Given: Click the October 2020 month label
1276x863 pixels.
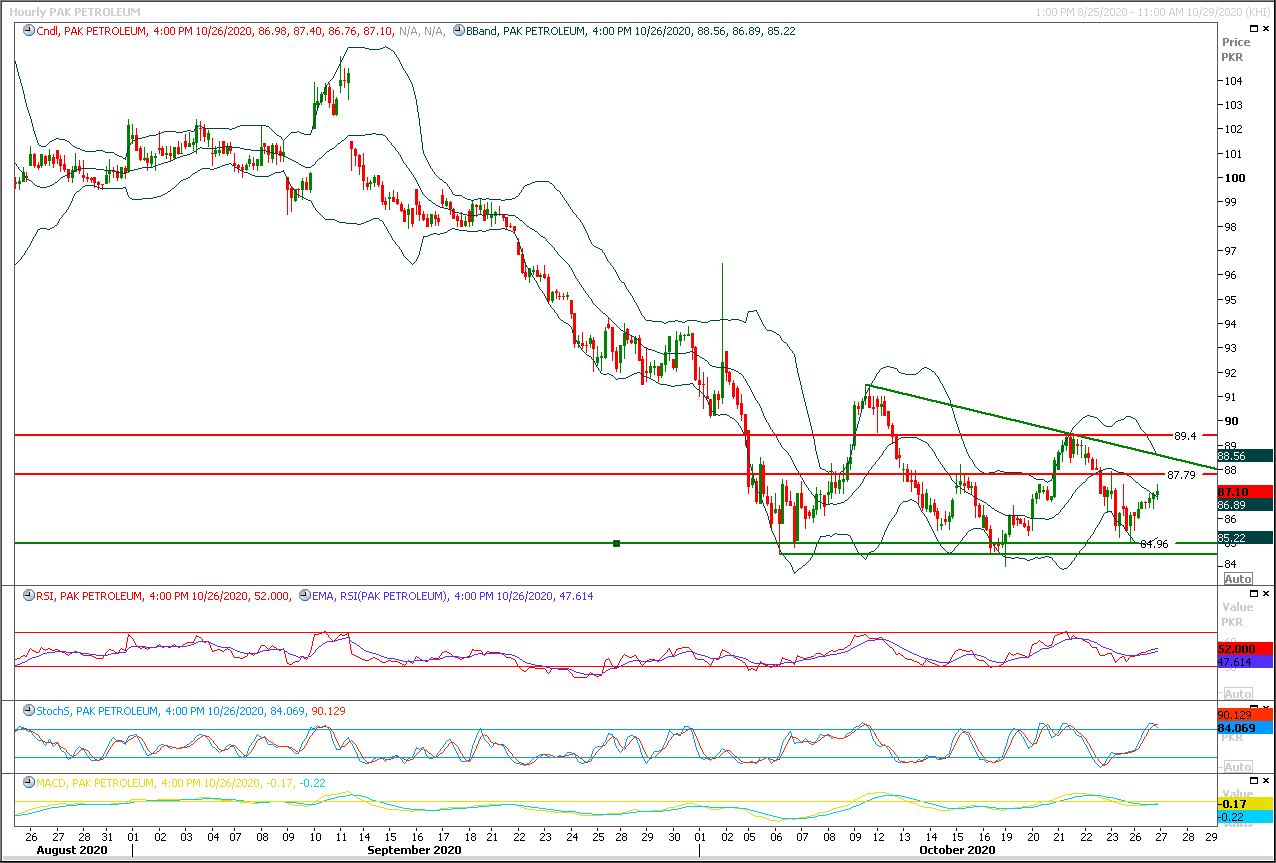Looking at the screenshot, I should (957, 850).
